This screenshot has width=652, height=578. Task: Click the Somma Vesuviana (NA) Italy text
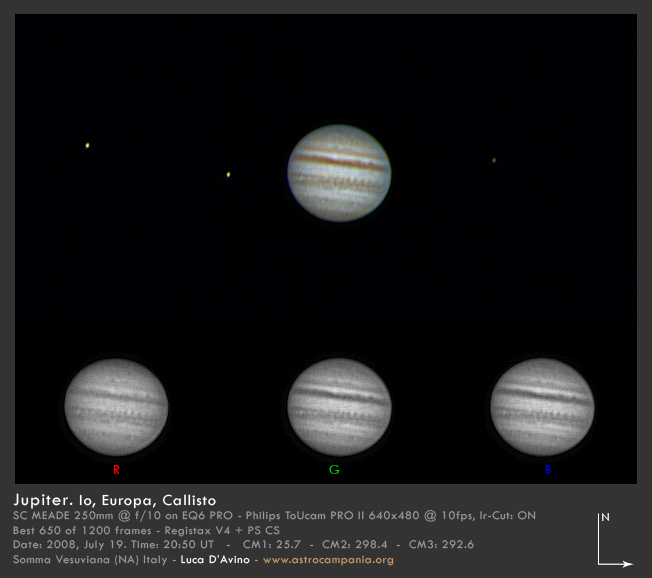(x=90, y=560)
